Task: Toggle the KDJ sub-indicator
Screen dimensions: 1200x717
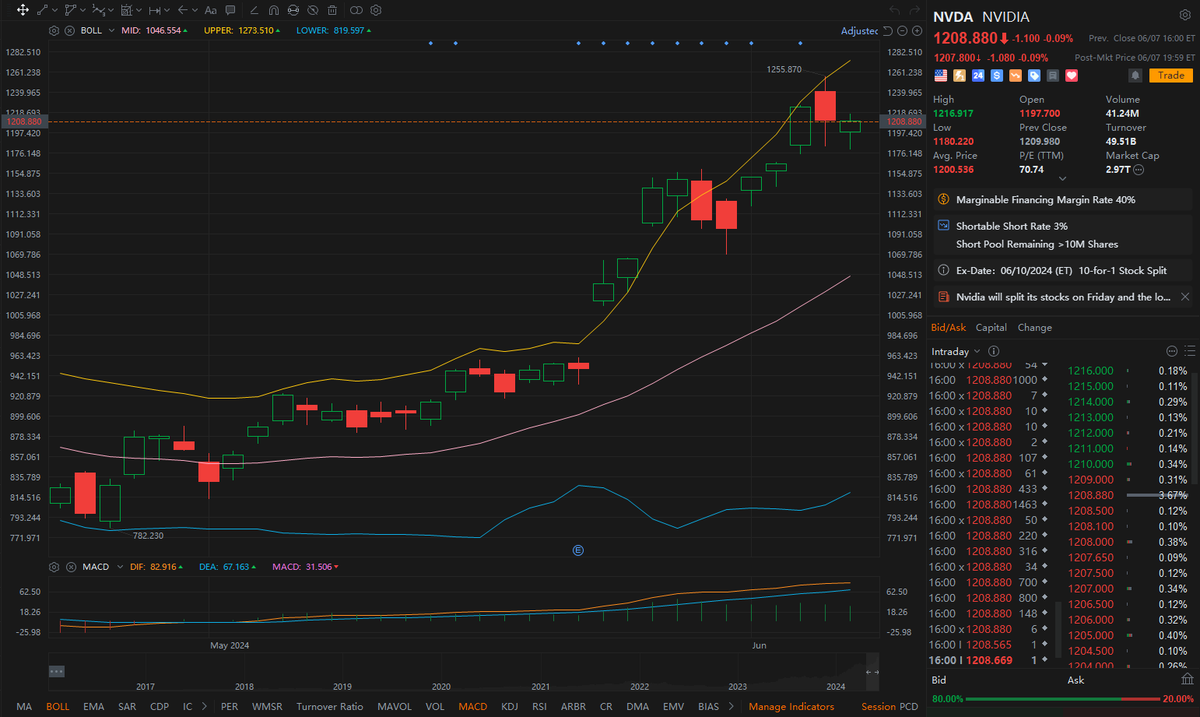Action: [x=510, y=706]
